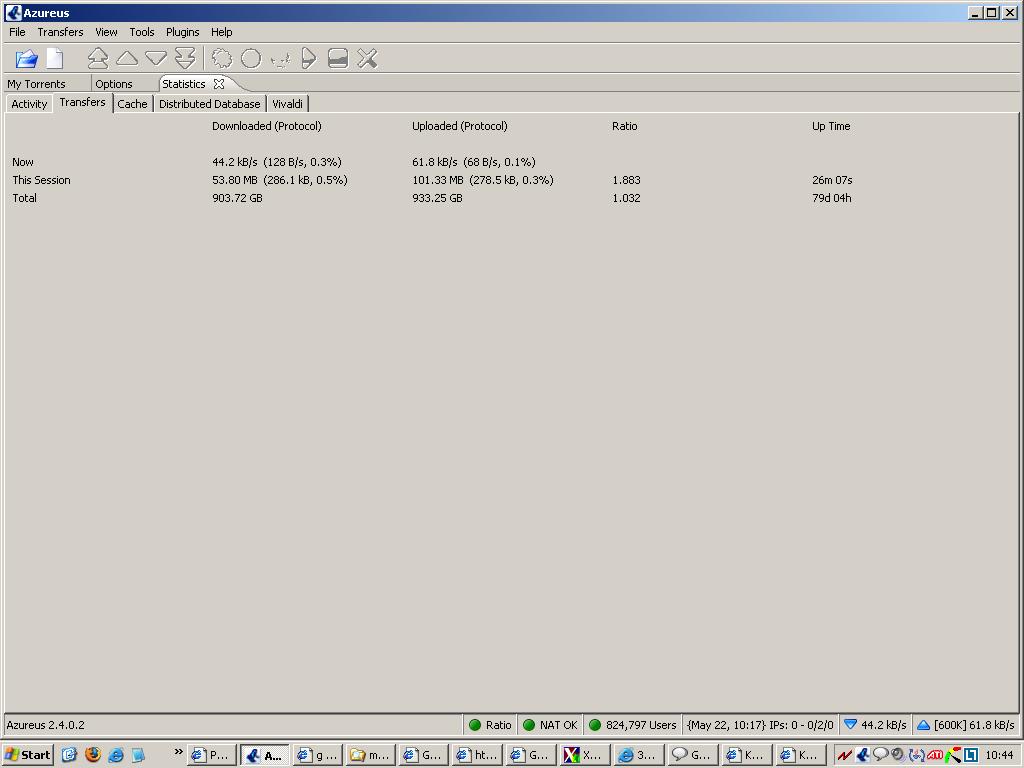Click the Remove X icon in toolbar
This screenshot has height=768, width=1024.
(x=367, y=59)
